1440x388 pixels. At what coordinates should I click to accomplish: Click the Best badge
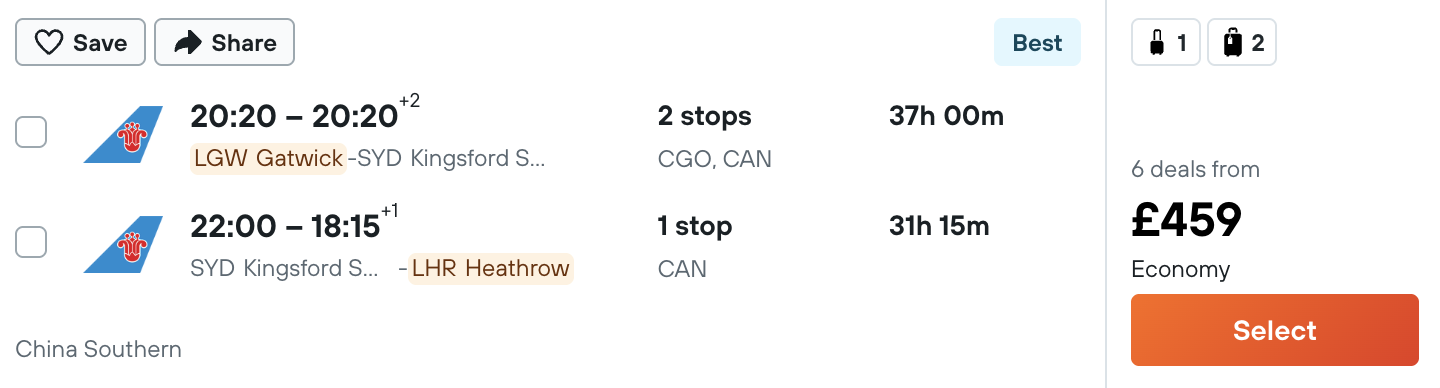pyautogui.click(x=1037, y=43)
